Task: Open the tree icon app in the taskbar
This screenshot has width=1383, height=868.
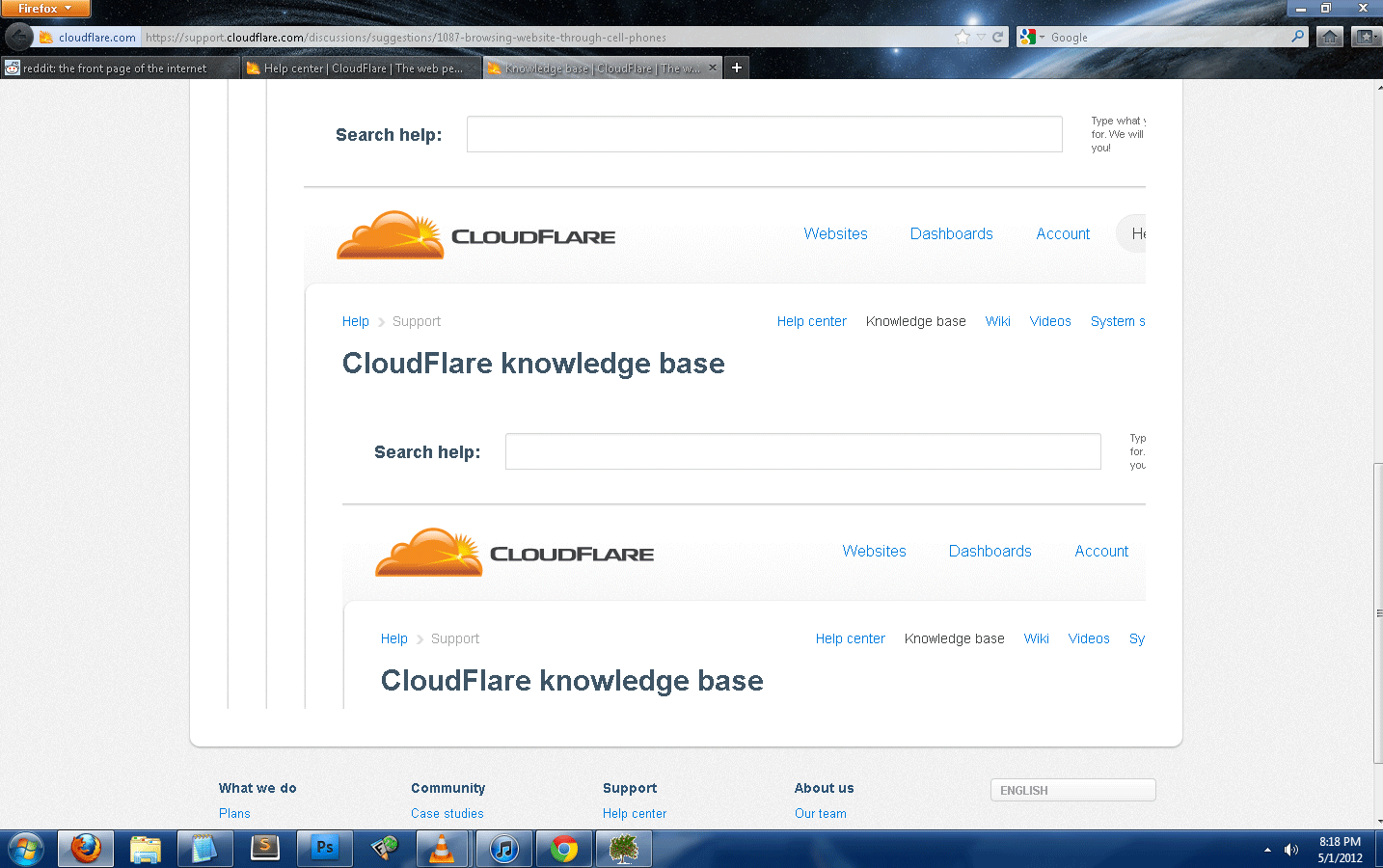Action: pyautogui.click(x=624, y=849)
